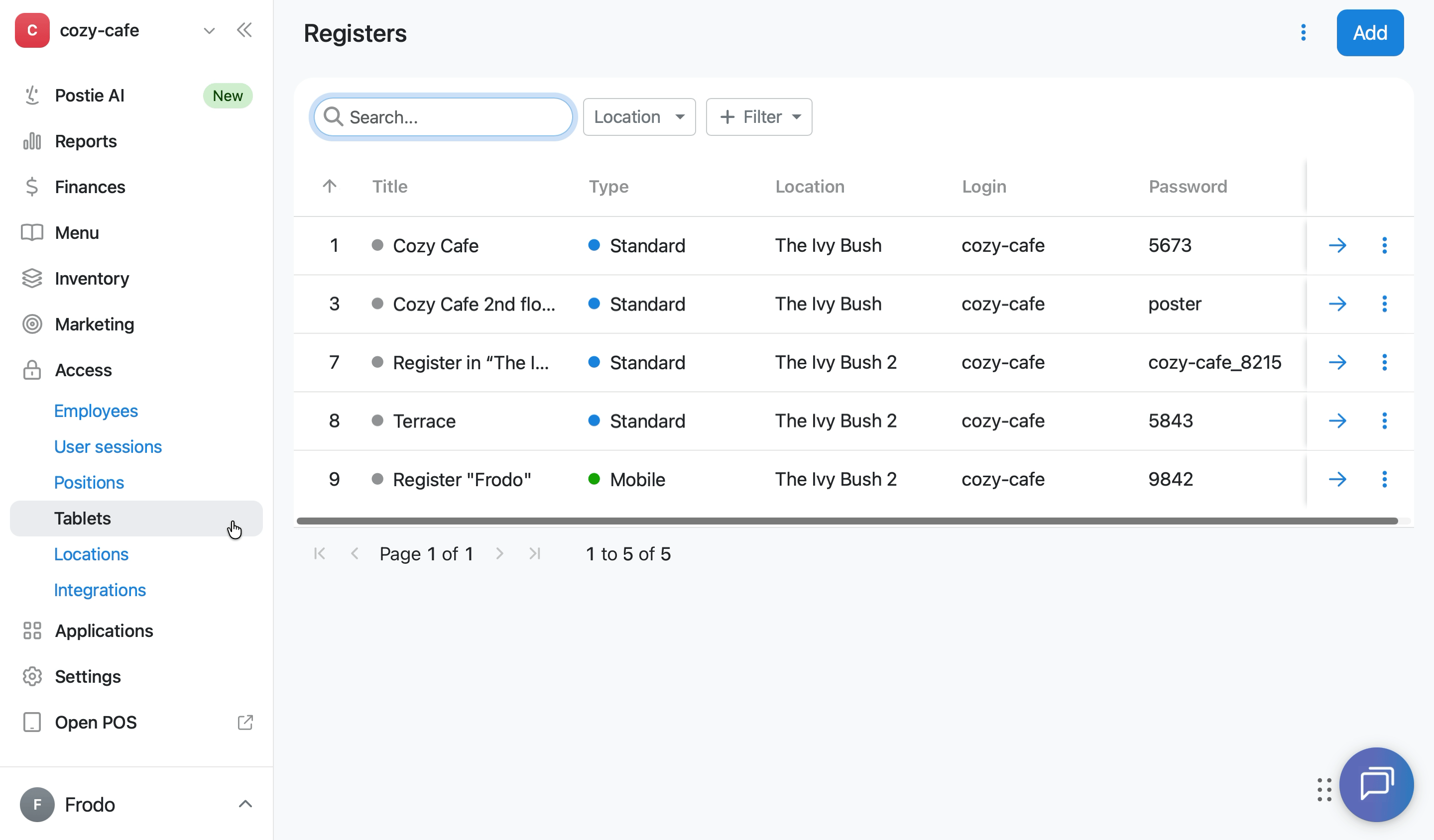Open arrow for Terrace register
The width and height of the screenshot is (1434, 840).
coord(1337,421)
